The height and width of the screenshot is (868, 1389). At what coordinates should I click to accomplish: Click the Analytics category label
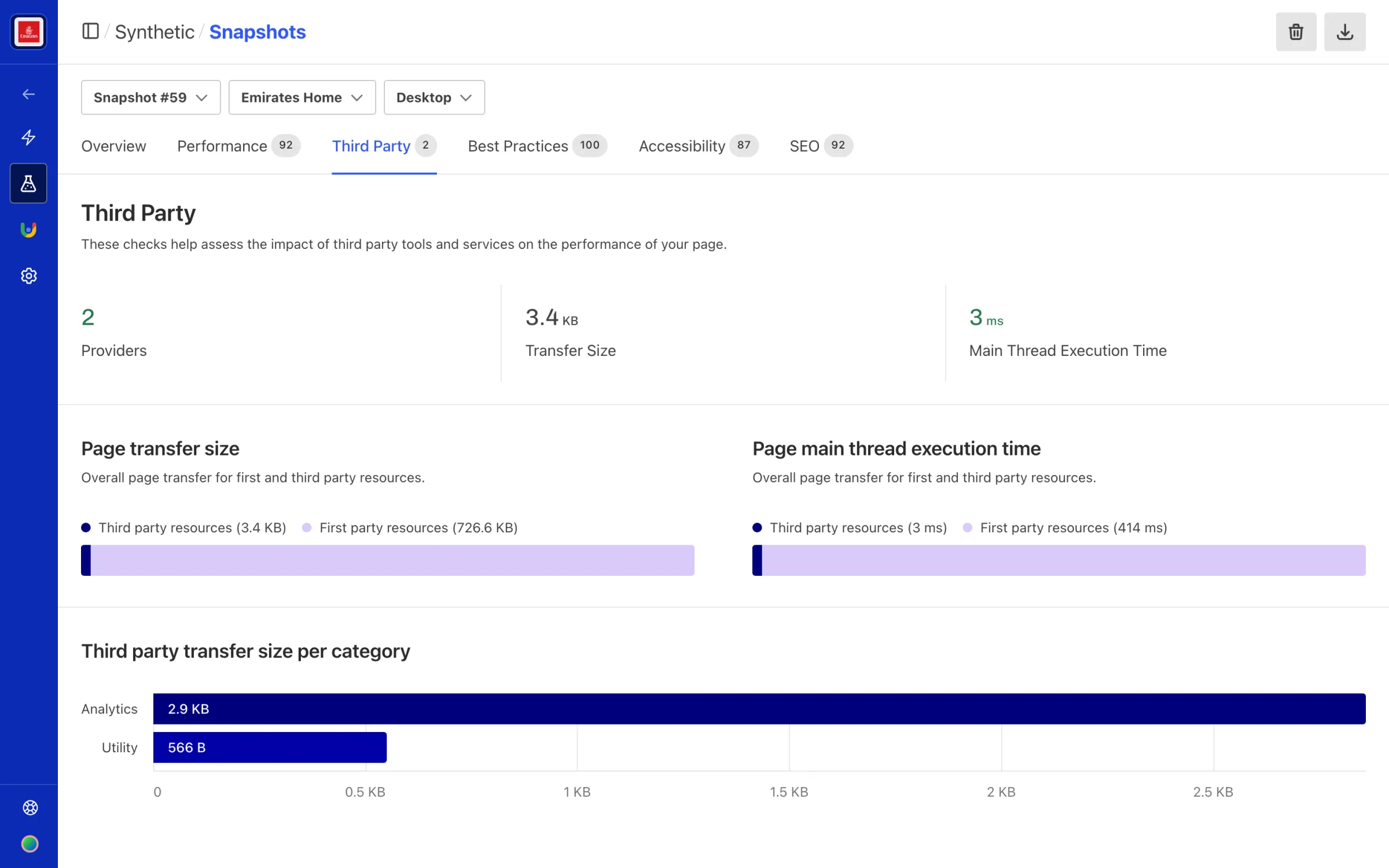point(109,709)
